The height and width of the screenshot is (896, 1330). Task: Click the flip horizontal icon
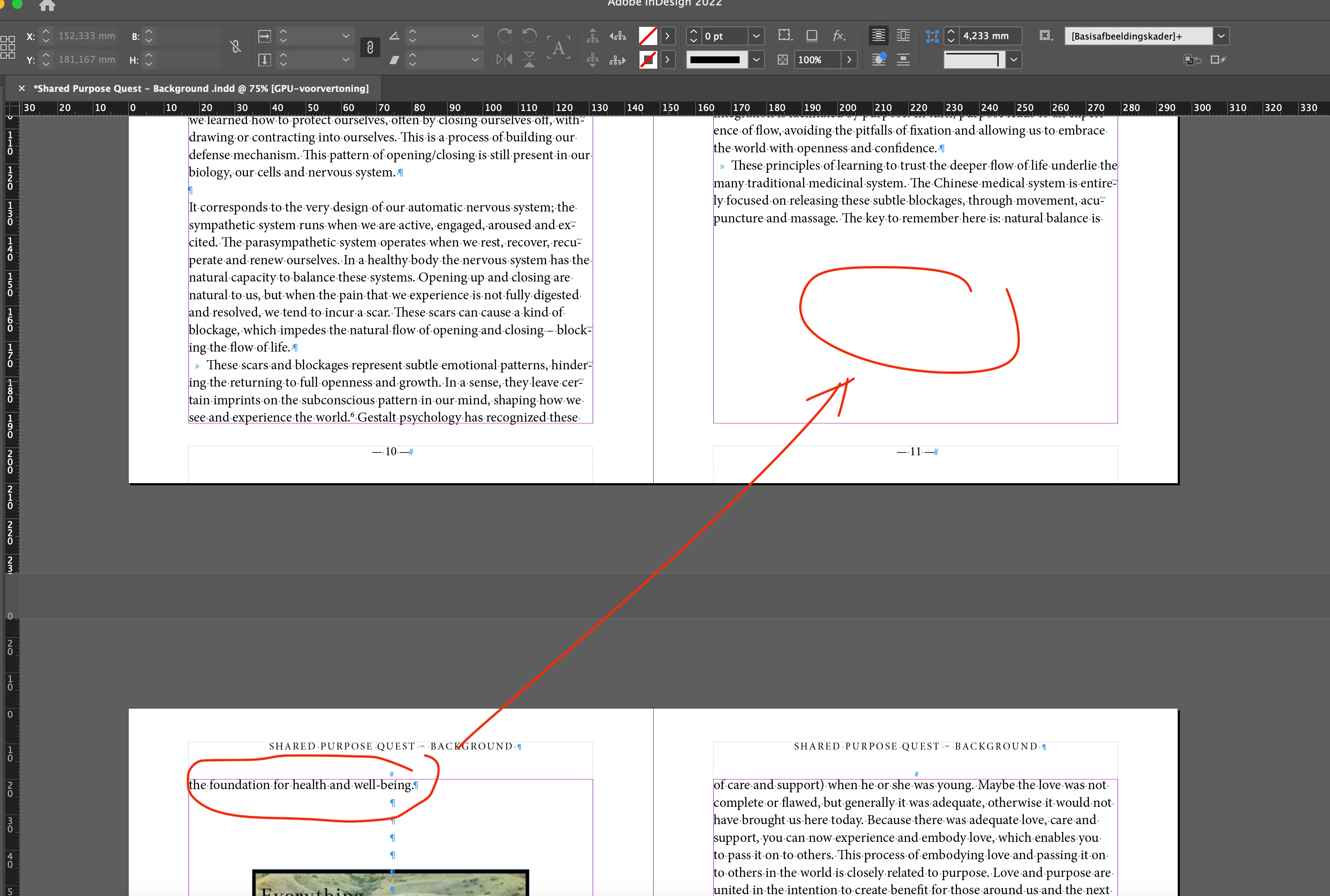point(504,60)
